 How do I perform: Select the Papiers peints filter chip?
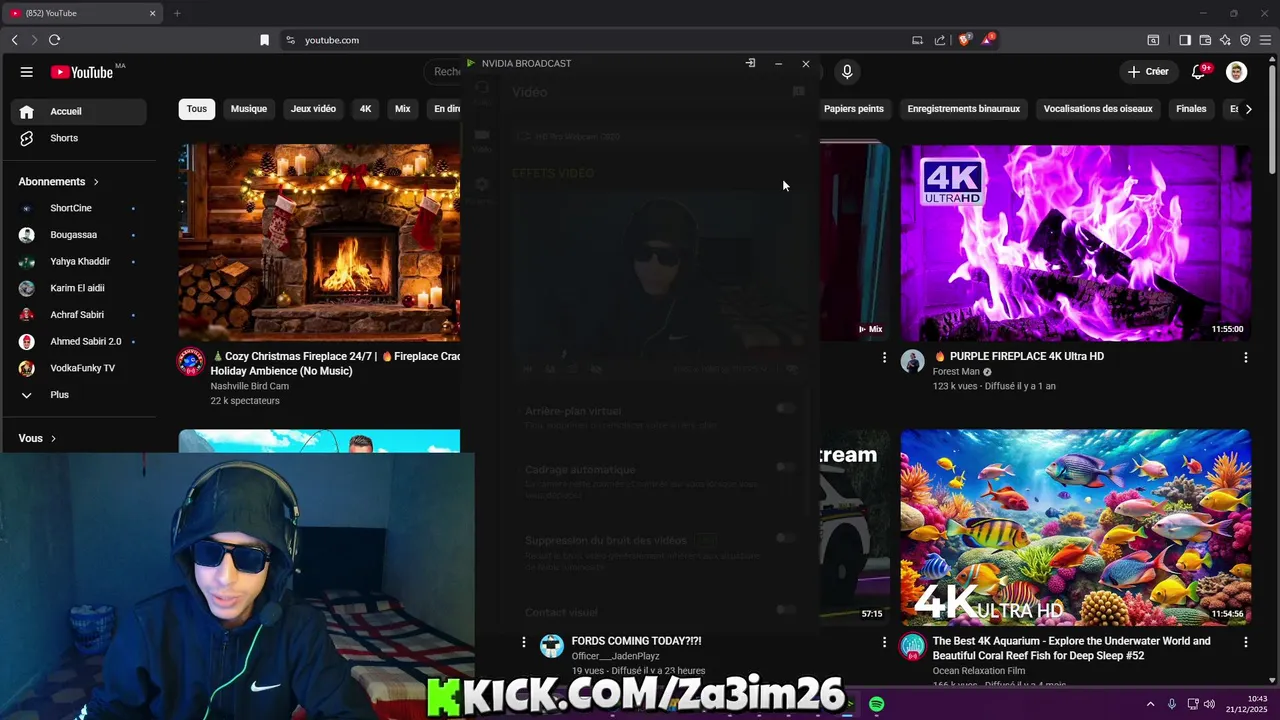click(x=854, y=109)
